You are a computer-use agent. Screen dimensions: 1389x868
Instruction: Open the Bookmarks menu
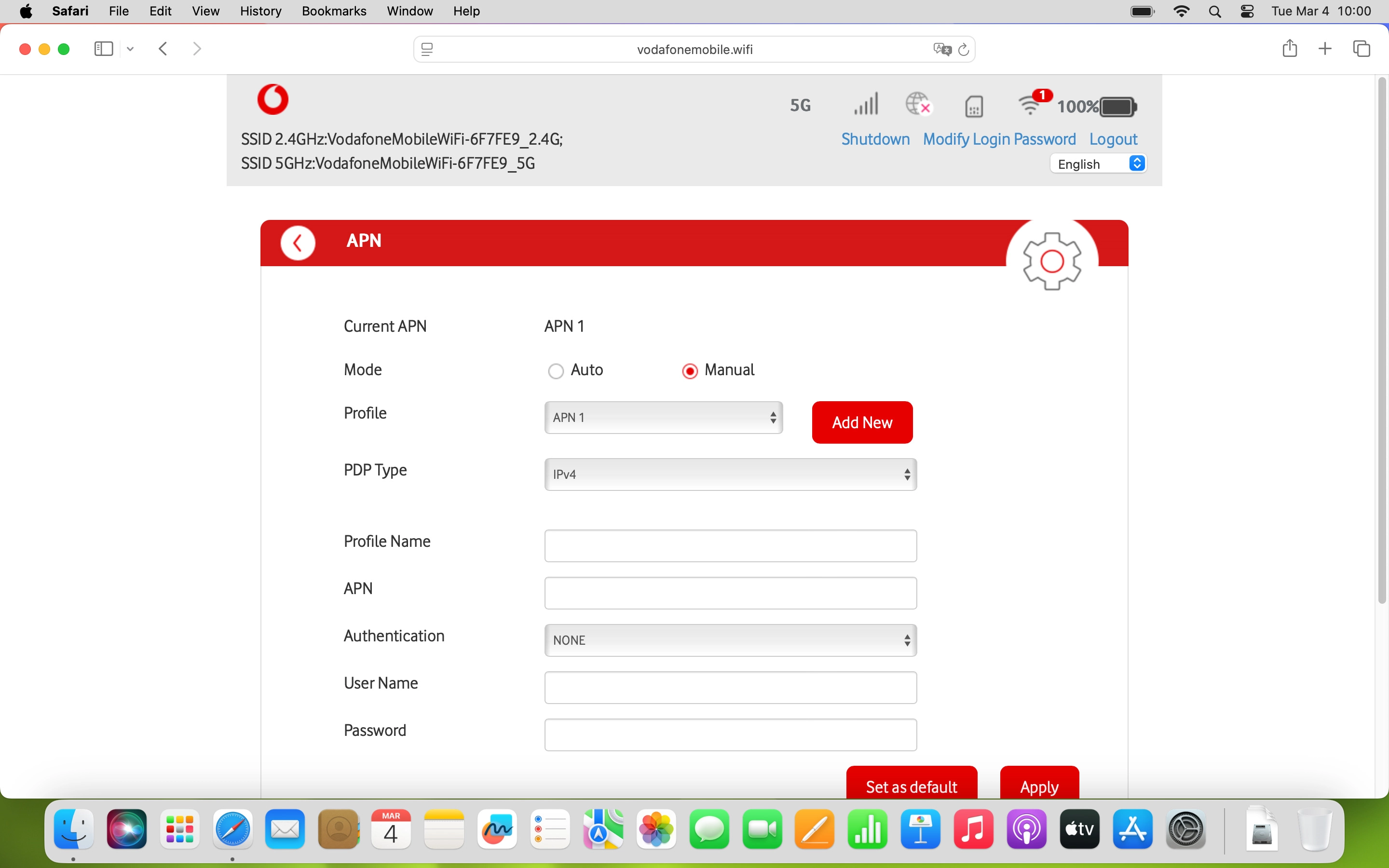[x=334, y=11]
